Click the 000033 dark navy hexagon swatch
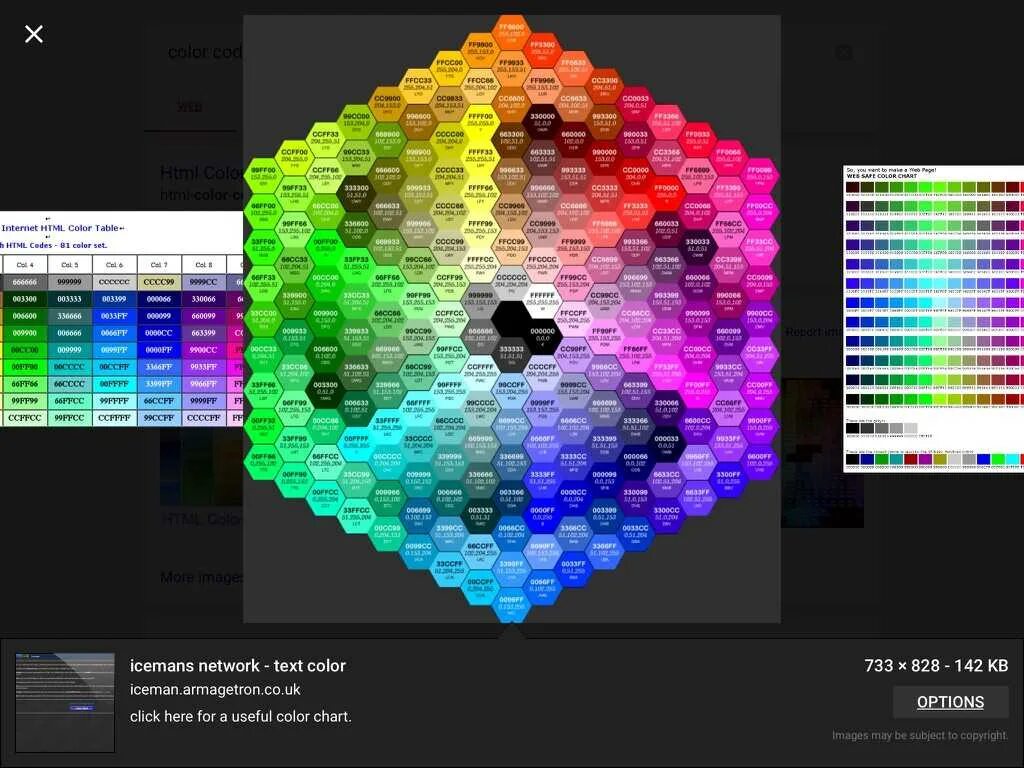Screen dimensions: 1024x768 (666, 443)
